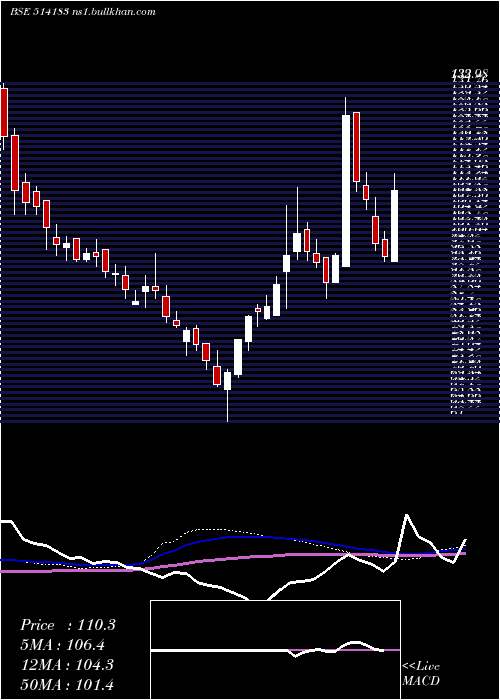Click the '50MA : 101.4' value
The image size is (500, 700).
tap(67, 685)
